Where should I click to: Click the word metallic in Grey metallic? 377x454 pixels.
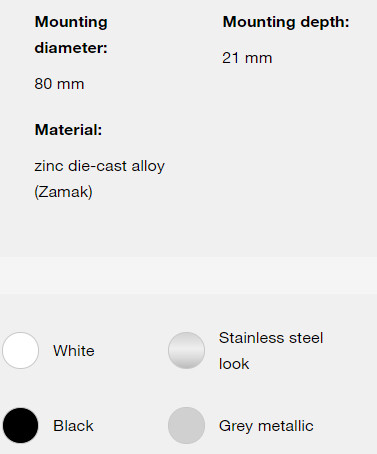pyautogui.click(x=286, y=426)
